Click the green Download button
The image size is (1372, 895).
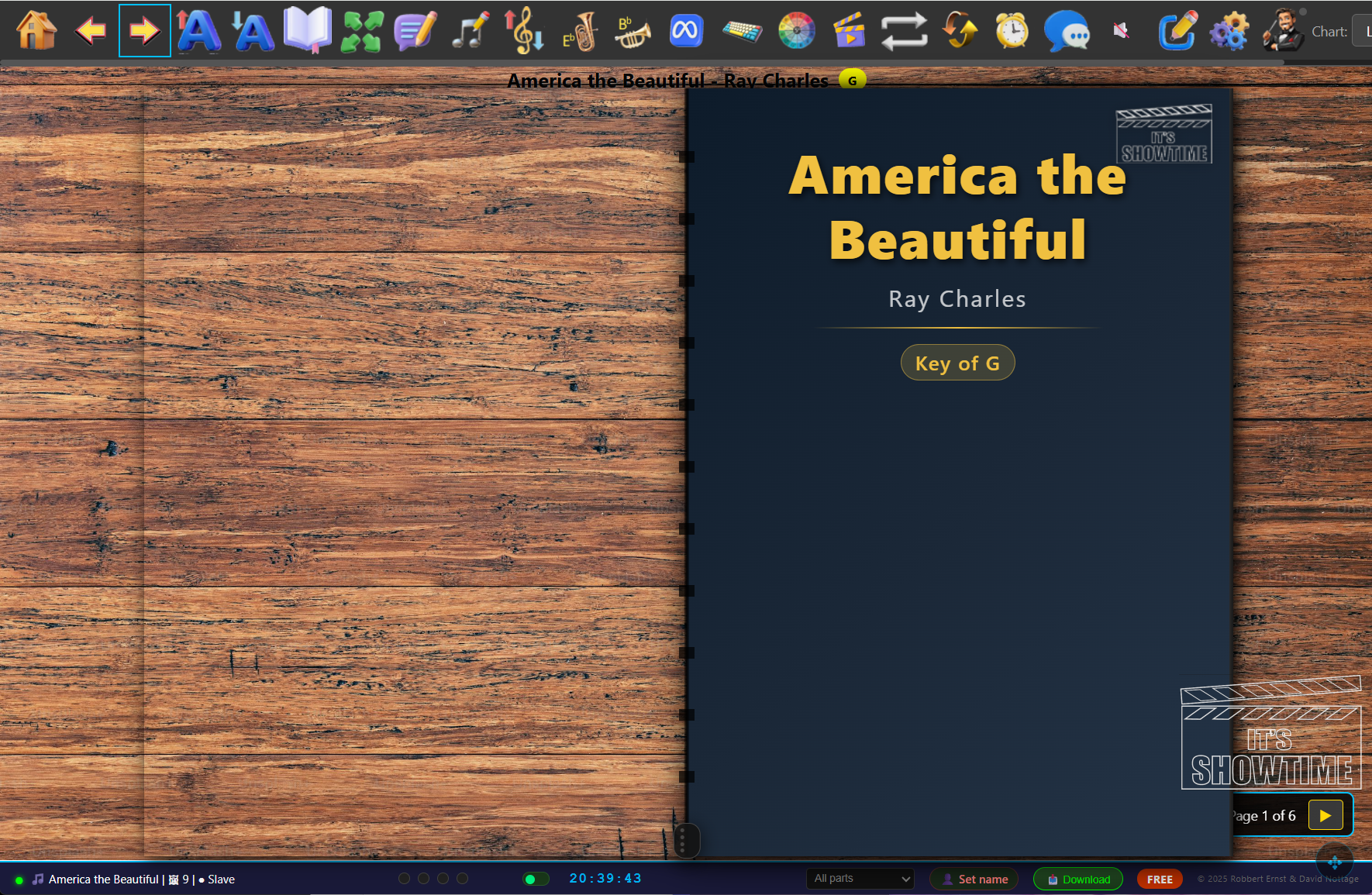[1078, 879]
